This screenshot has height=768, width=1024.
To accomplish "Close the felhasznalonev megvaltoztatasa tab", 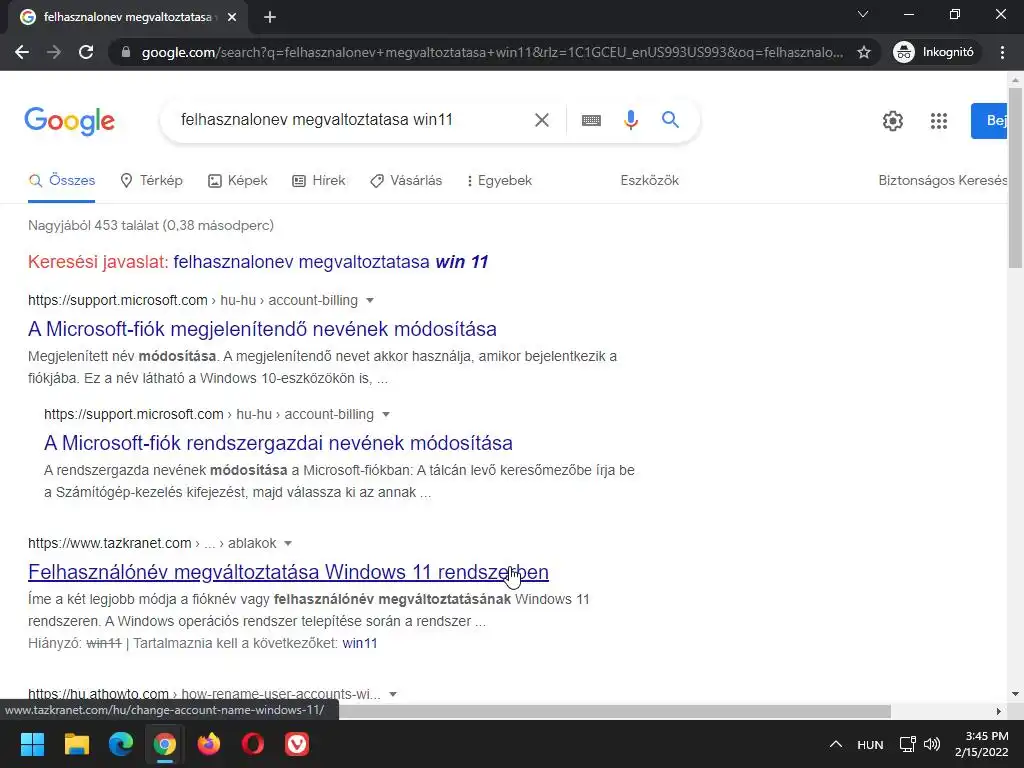I will 232,17.
